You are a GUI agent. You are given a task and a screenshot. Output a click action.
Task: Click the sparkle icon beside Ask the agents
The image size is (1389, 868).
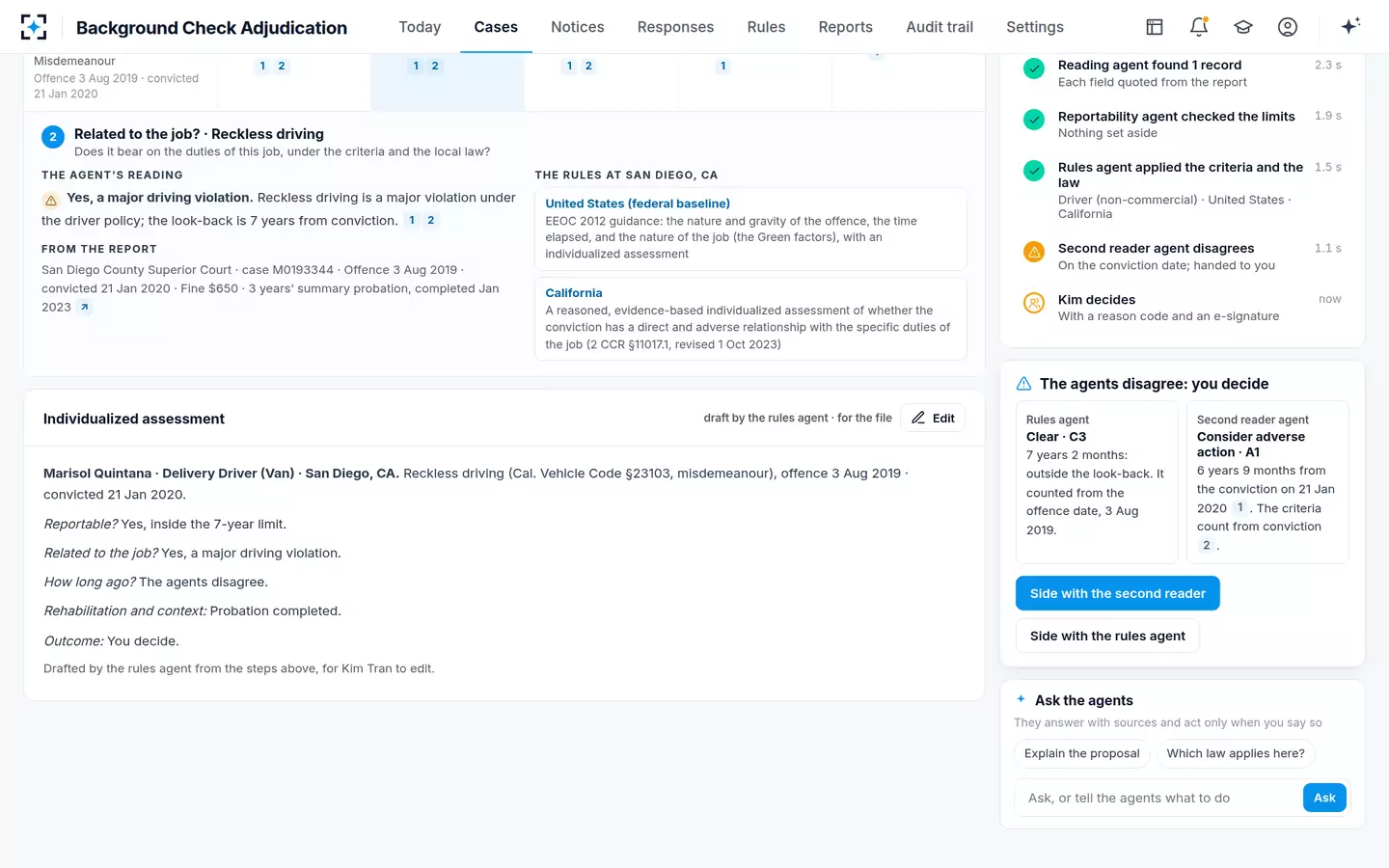[1021, 699]
